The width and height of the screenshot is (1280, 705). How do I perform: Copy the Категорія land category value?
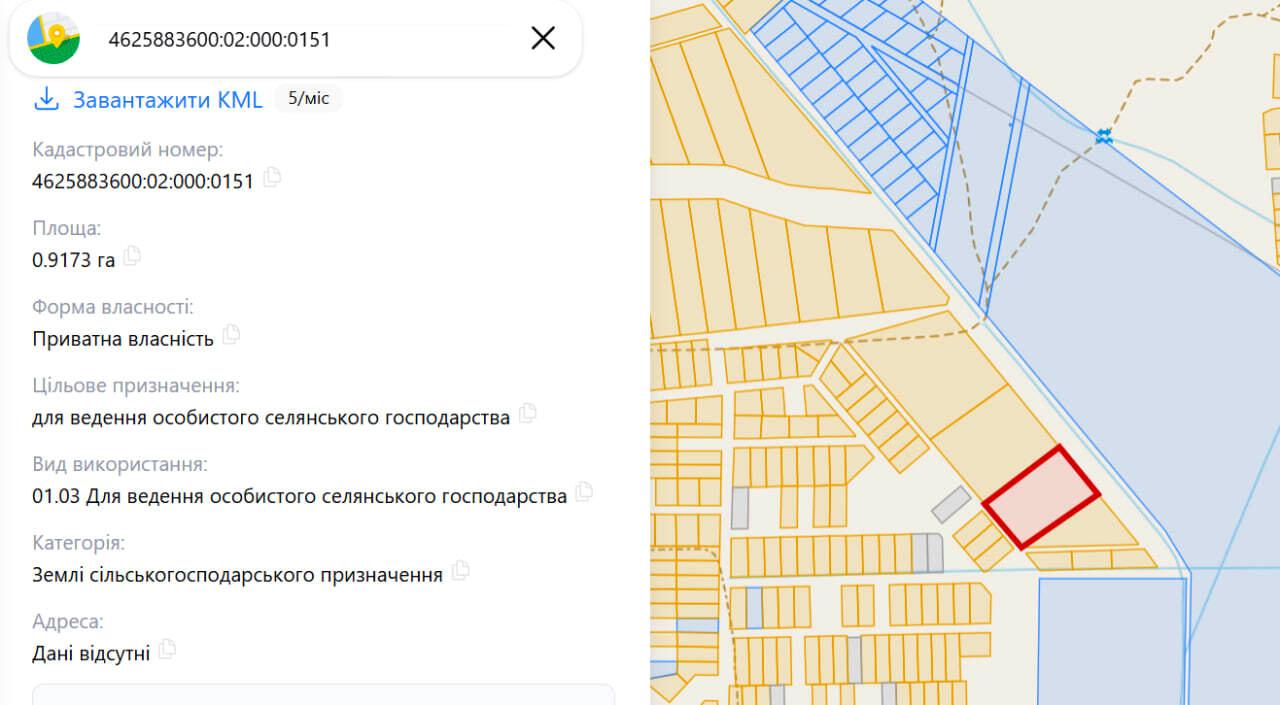click(460, 572)
